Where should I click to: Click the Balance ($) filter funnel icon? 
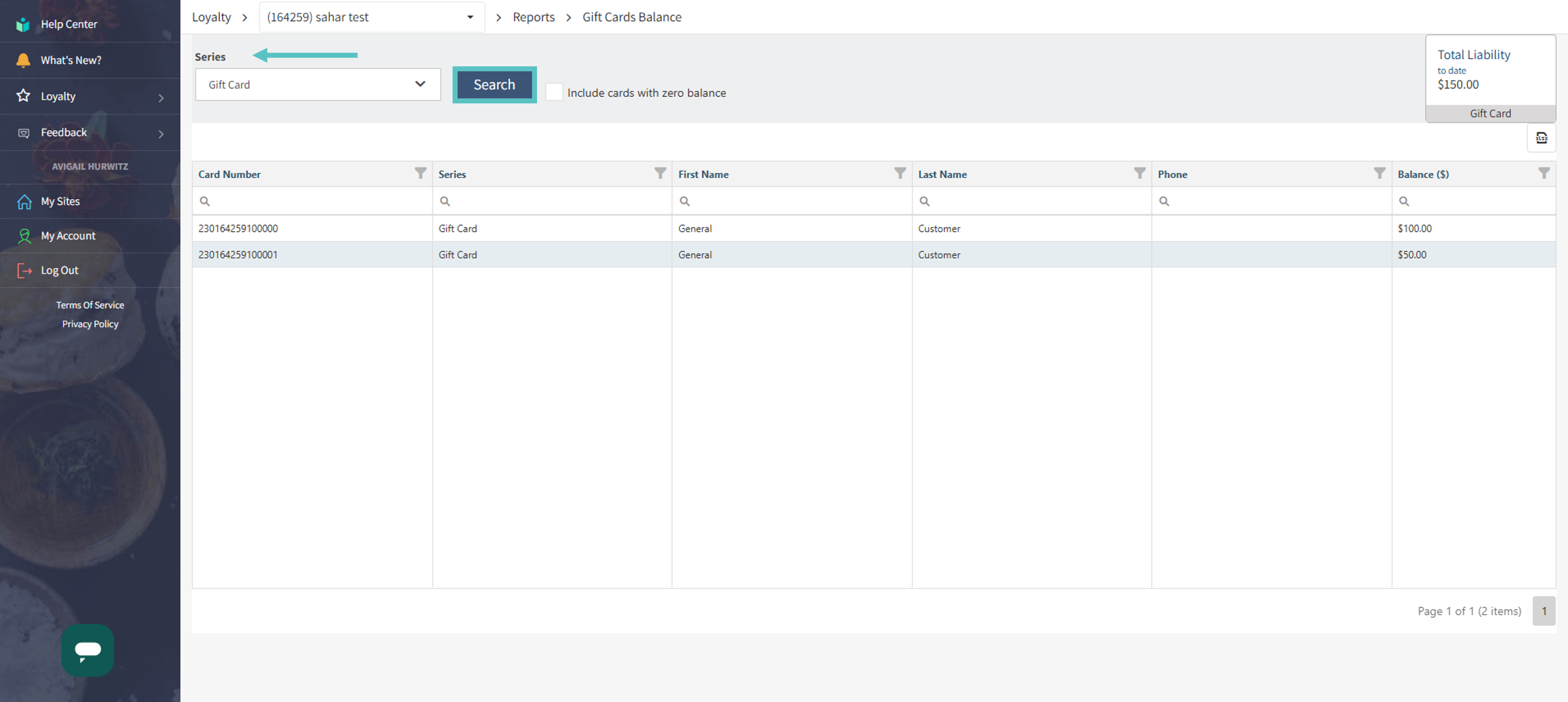[1544, 174]
